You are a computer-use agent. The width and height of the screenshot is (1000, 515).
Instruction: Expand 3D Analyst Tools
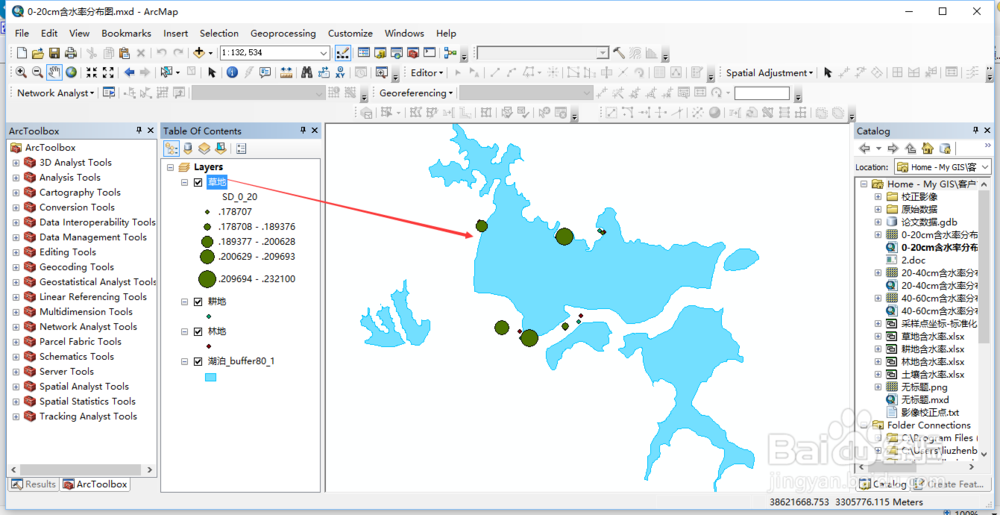16,163
